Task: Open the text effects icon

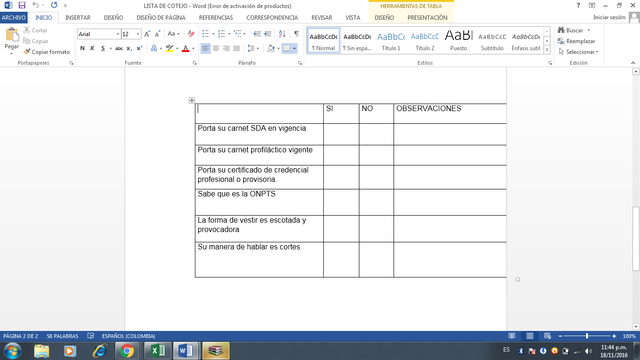Action: coord(154,48)
